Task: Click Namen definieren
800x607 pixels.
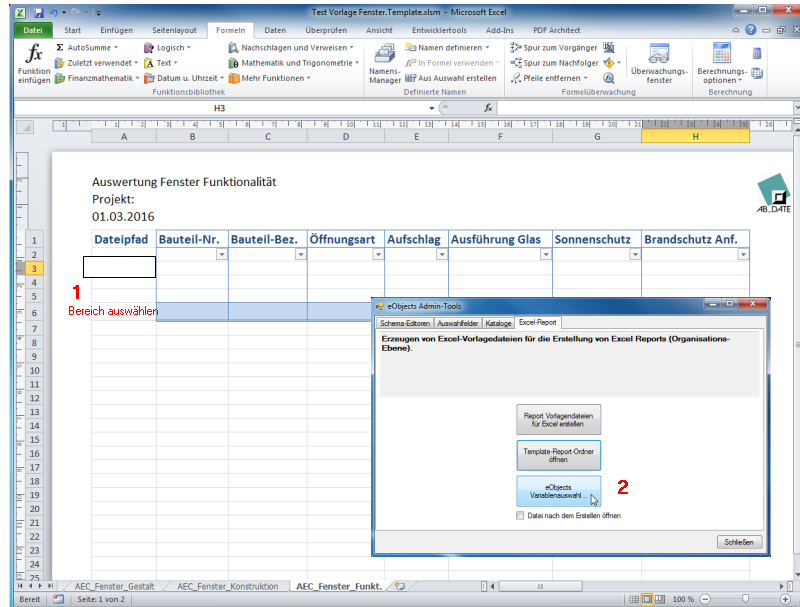Action: coord(447,47)
